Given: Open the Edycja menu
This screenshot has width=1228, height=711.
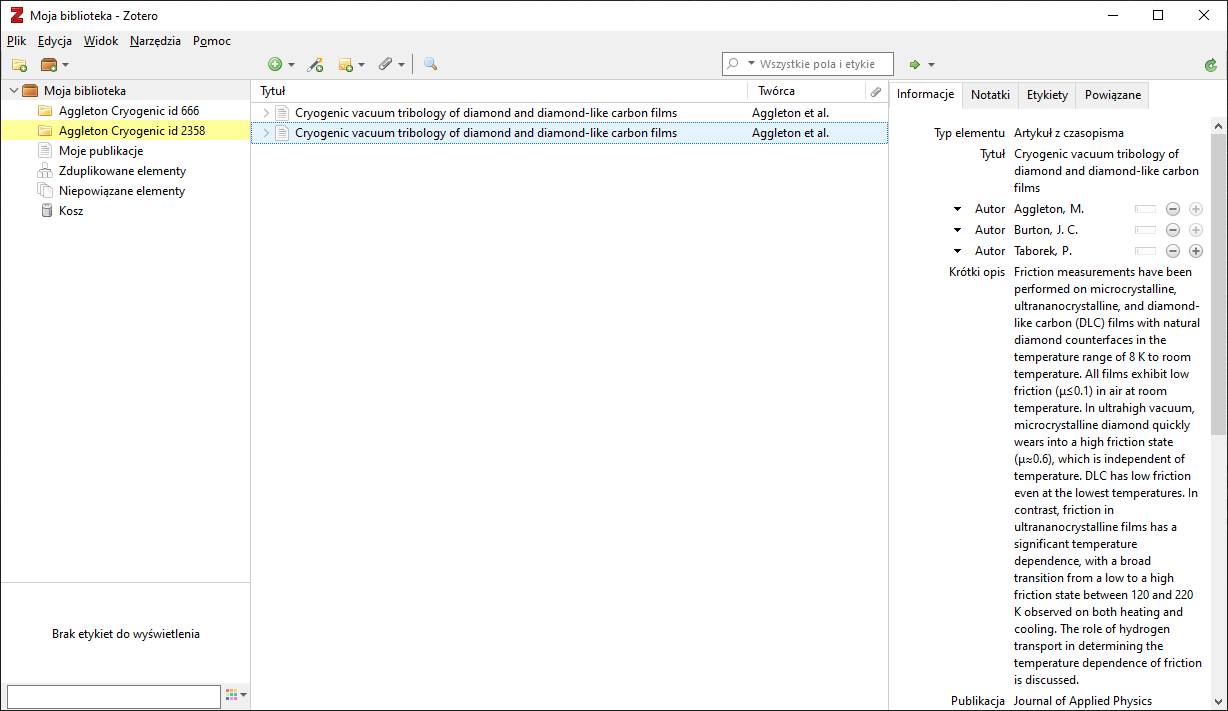Looking at the screenshot, I should click(55, 41).
